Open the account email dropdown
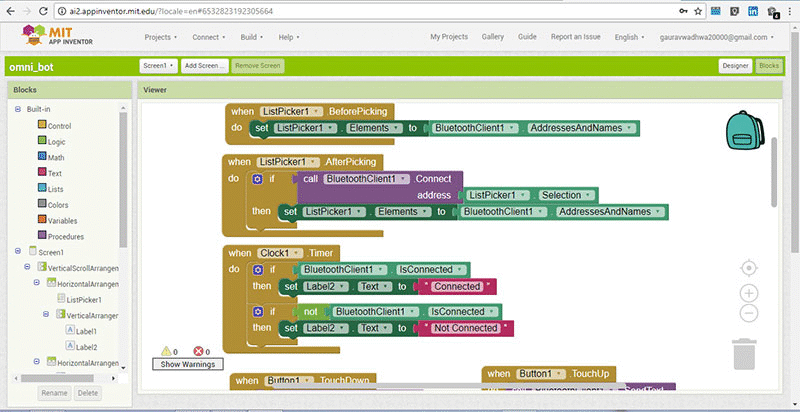Image resolution: width=800 pixels, height=412 pixels. coord(717,37)
